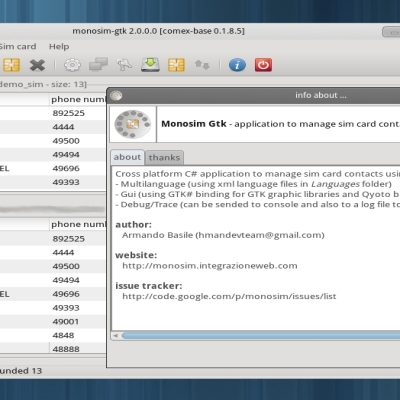Screen dimensions: 400x400
Task: Click the Monosim rotary dial logo
Action: [133, 124]
